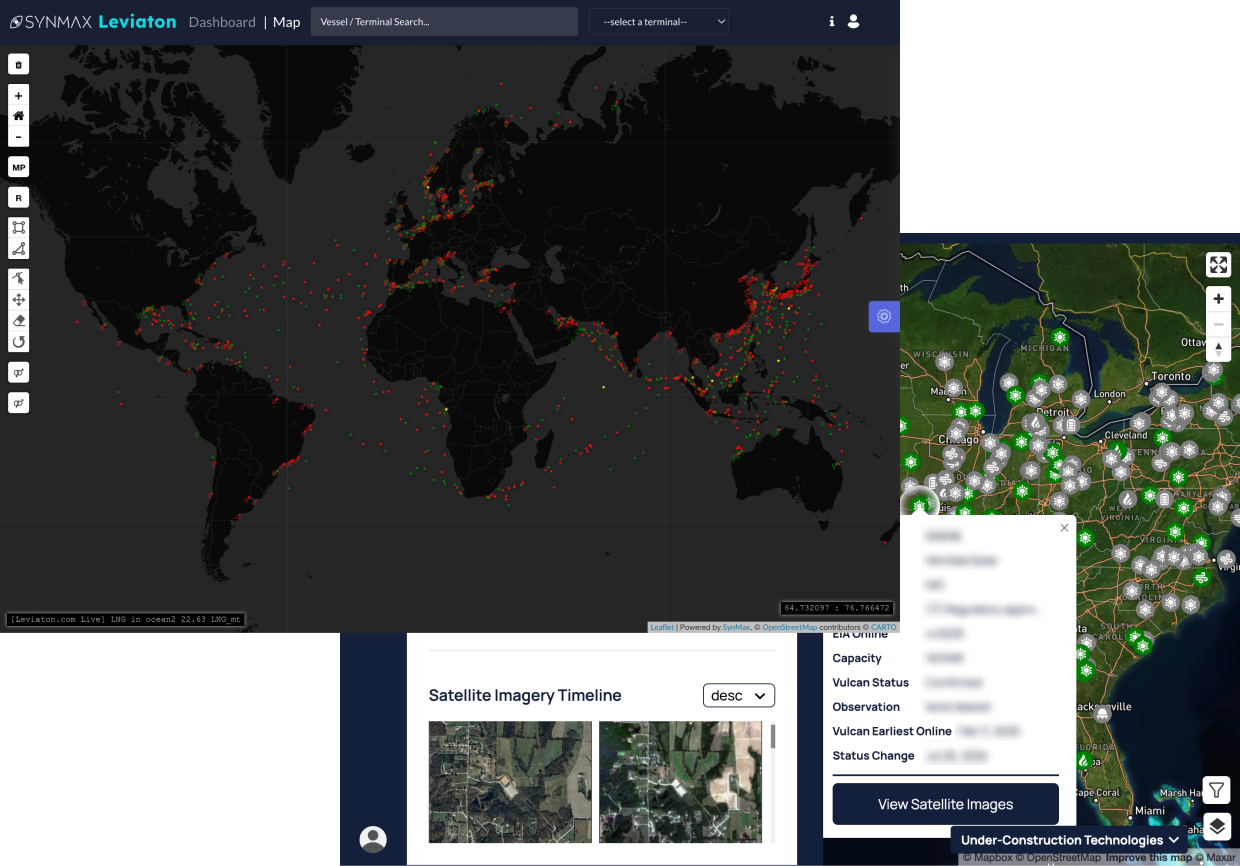Screen dimensions: 1240x866
Task: Select the rectangle draw tool
Action: (x=18, y=228)
